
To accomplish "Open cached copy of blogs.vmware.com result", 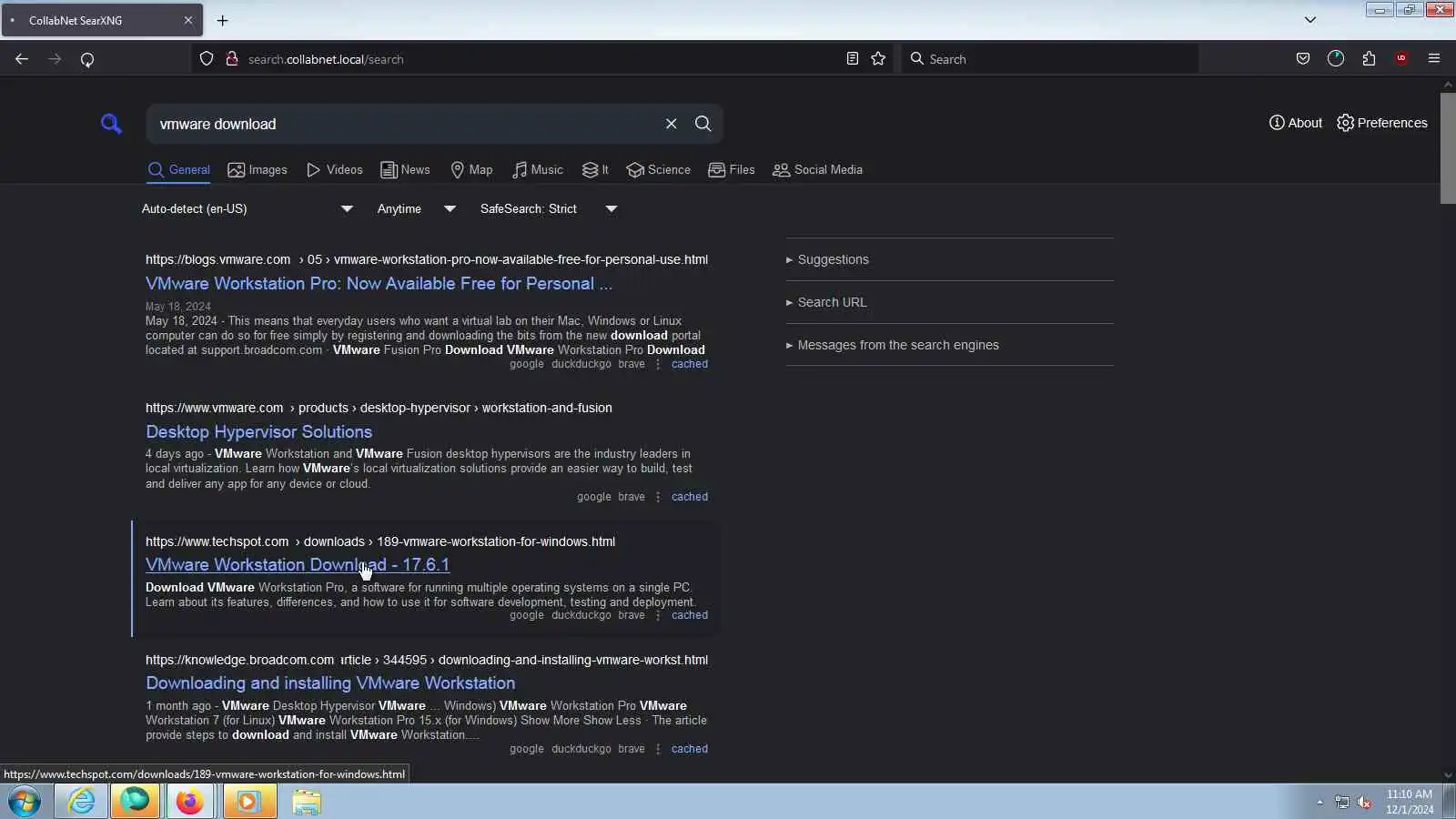I will 690,364.
